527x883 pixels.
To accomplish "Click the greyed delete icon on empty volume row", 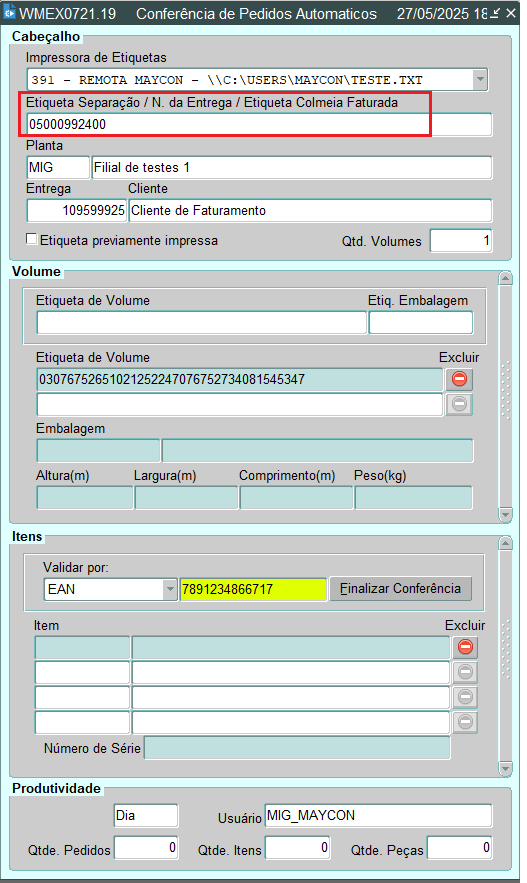I will [x=459, y=404].
